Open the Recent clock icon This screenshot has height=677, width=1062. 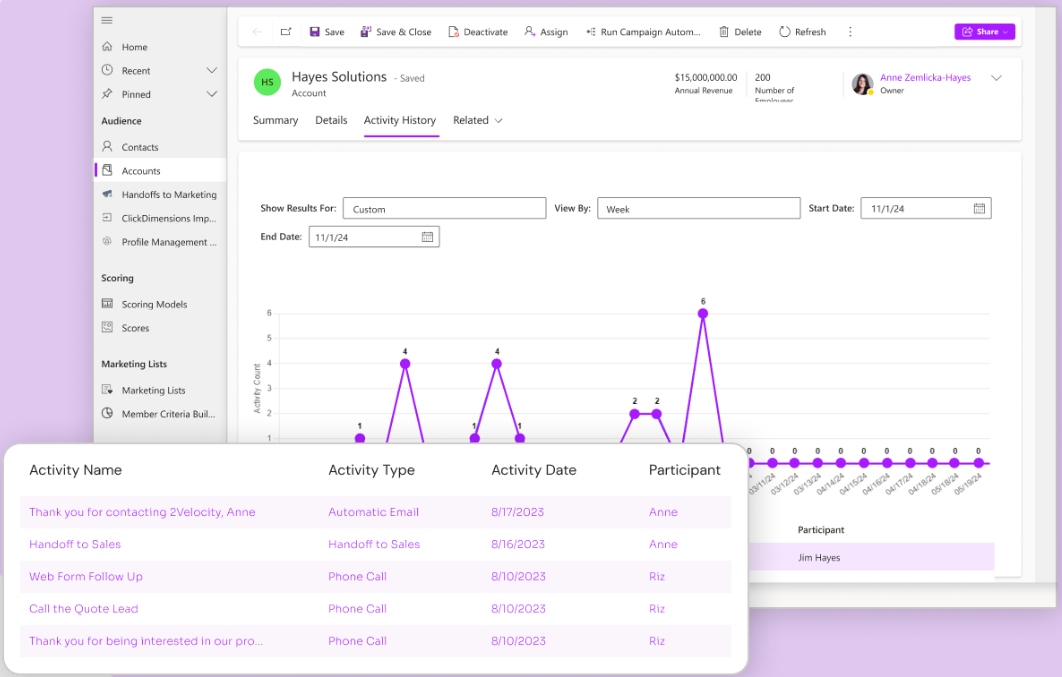(107, 70)
